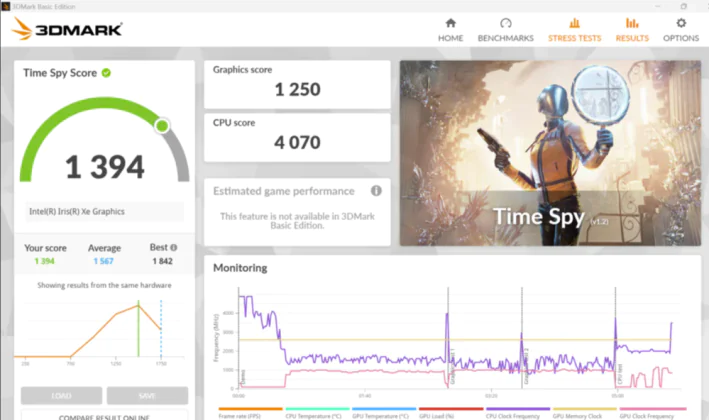Viewport: 709px width, 420px height.
Task: Click the info icon for Estimated game performance
Action: [x=376, y=191]
